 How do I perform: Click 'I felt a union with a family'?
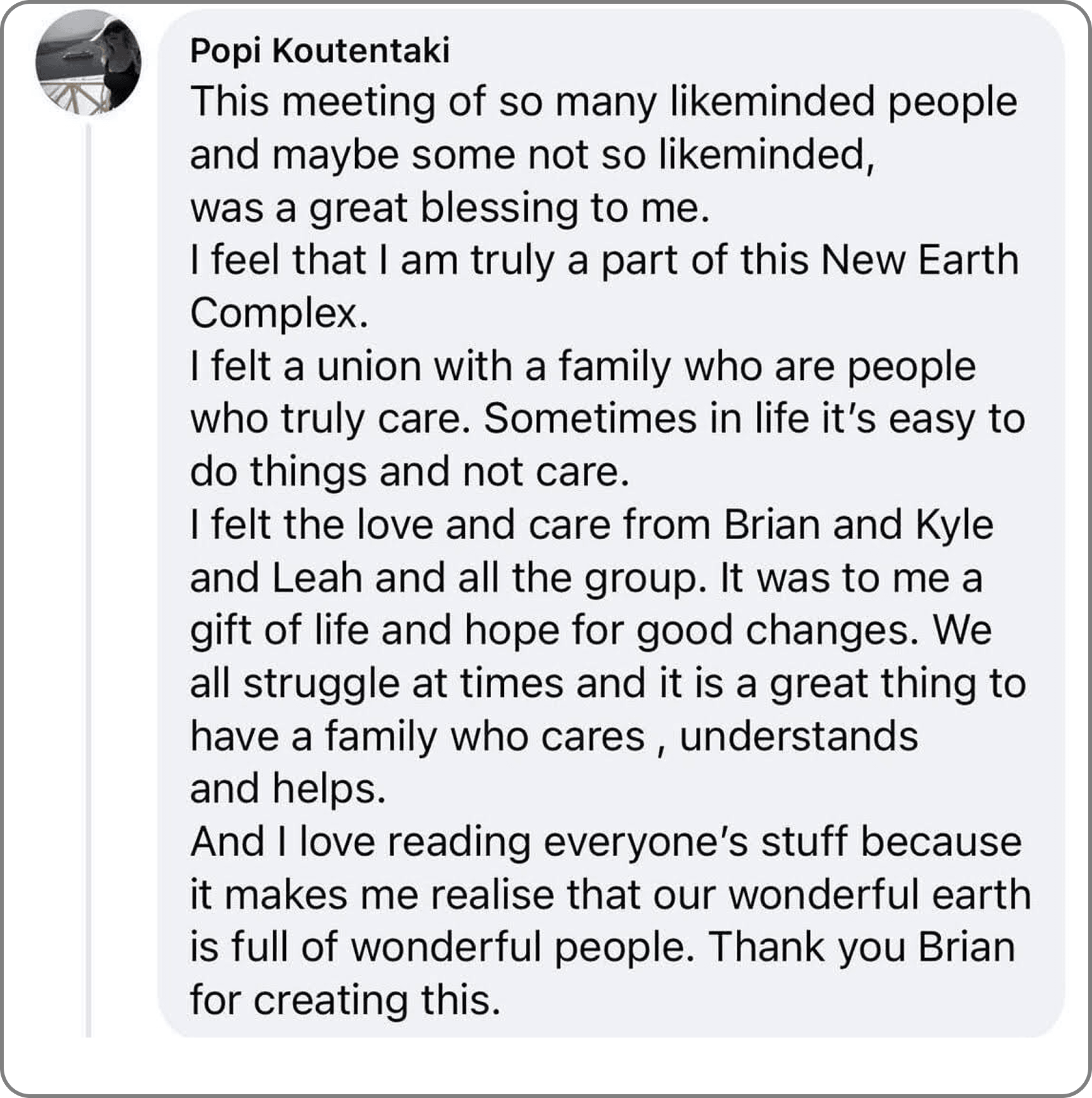[430, 367]
